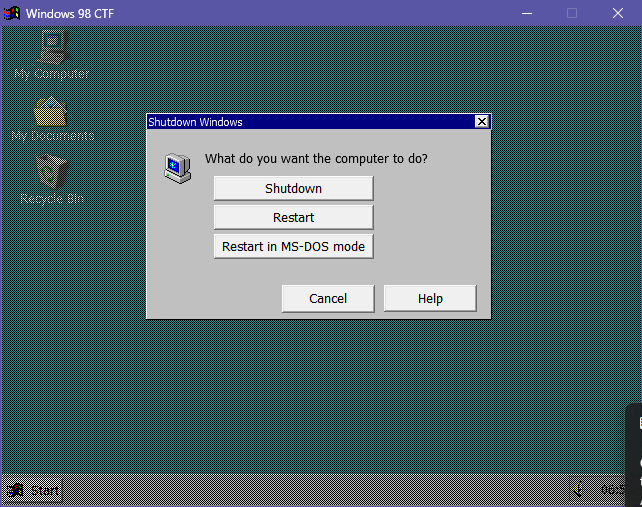
Task: Choose Restart in MS-DOS mode
Action: (294, 247)
